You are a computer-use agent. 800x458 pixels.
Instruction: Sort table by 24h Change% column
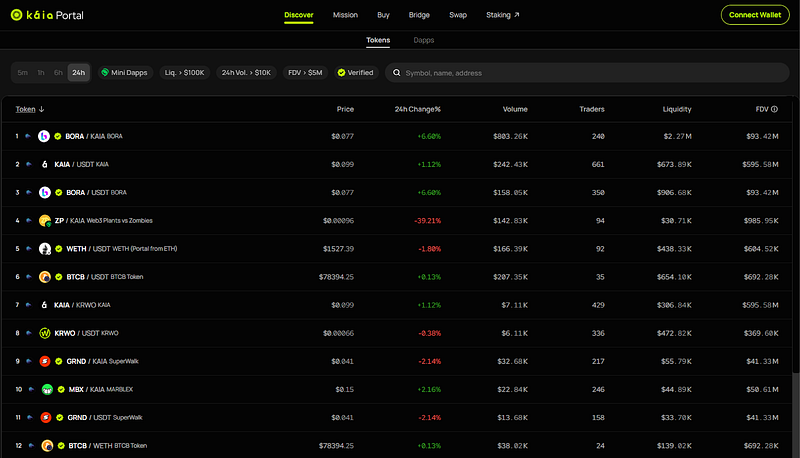click(x=417, y=109)
